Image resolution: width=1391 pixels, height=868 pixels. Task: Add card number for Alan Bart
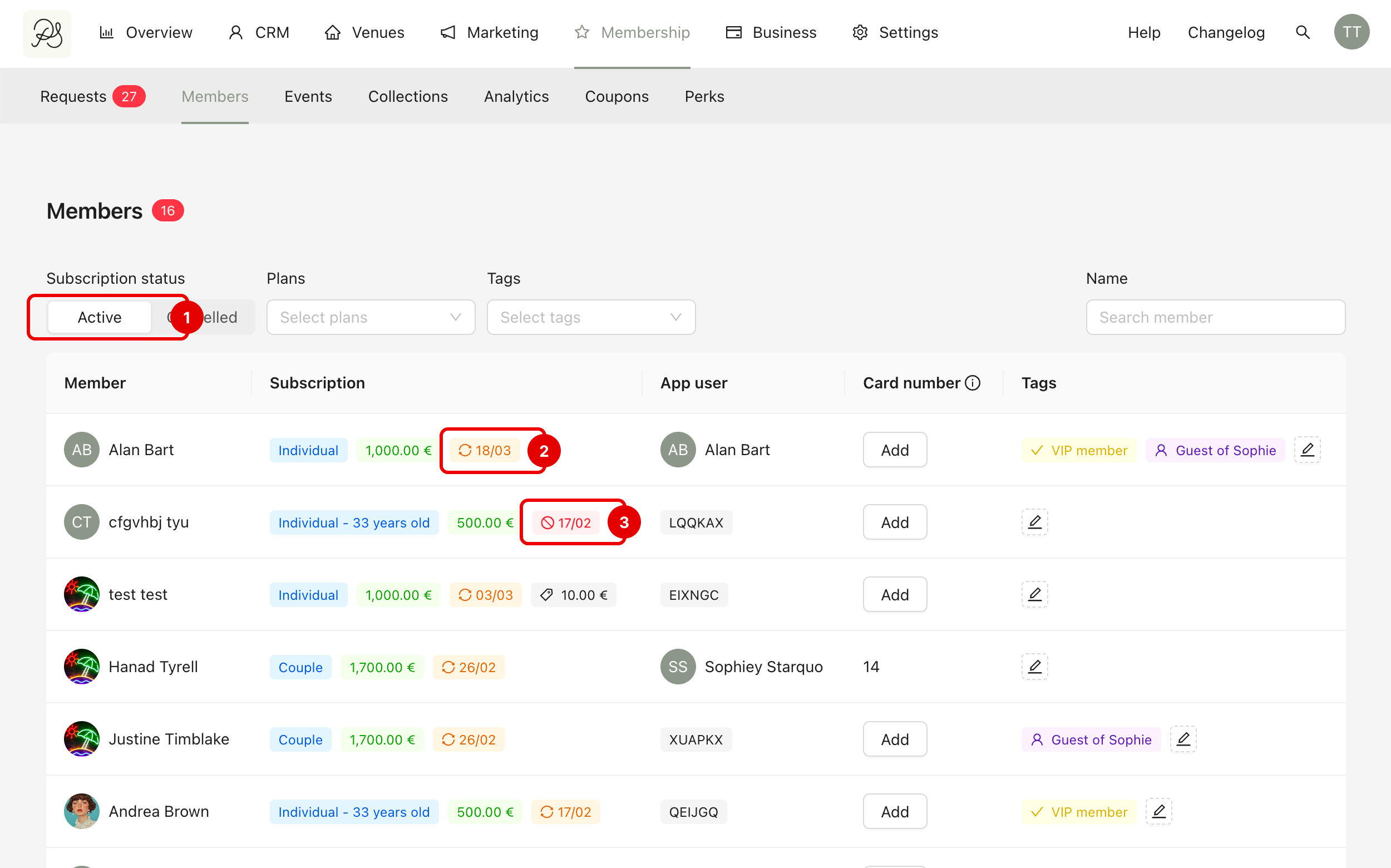pyautogui.click(x=895, y=450)
